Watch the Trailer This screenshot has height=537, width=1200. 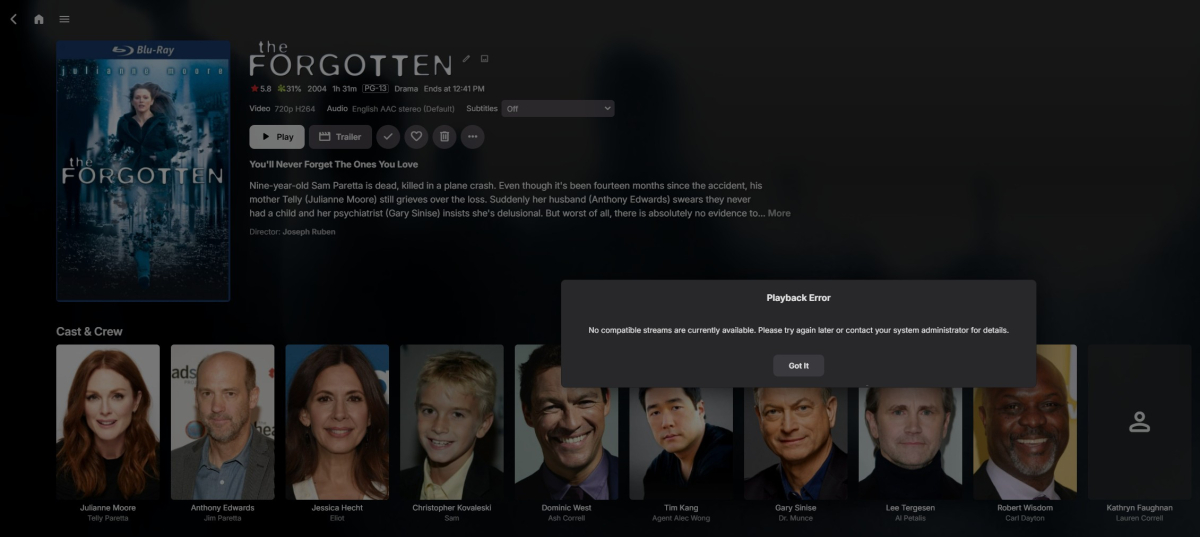pyautogui.click(x=340, y=137)
